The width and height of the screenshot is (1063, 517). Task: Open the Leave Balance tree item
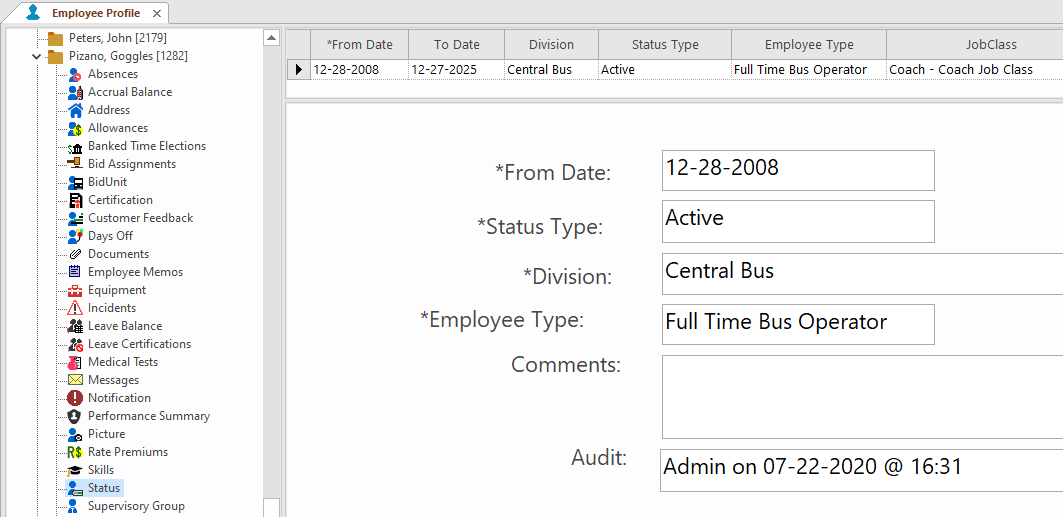tap(125, 326)
